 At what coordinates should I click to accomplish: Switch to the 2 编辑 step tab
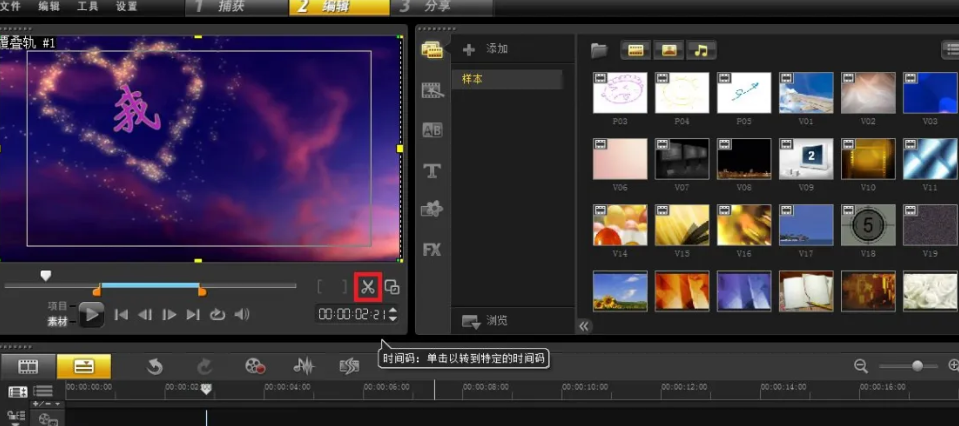(x=338, y=7)
